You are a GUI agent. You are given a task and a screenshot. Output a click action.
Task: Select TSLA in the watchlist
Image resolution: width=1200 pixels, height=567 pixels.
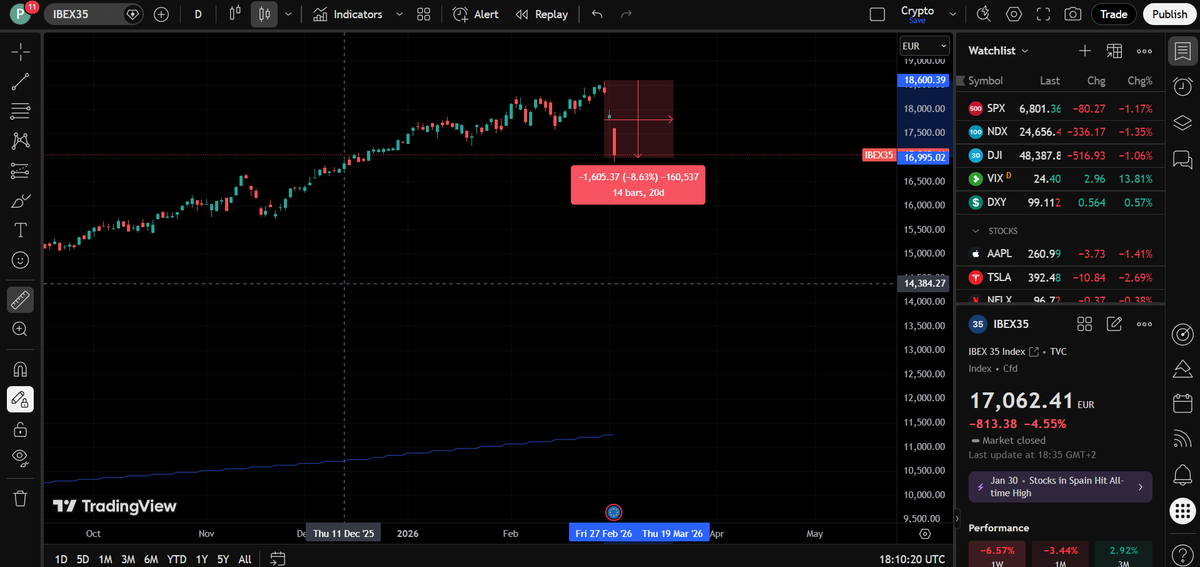[x=1060, y=277]
